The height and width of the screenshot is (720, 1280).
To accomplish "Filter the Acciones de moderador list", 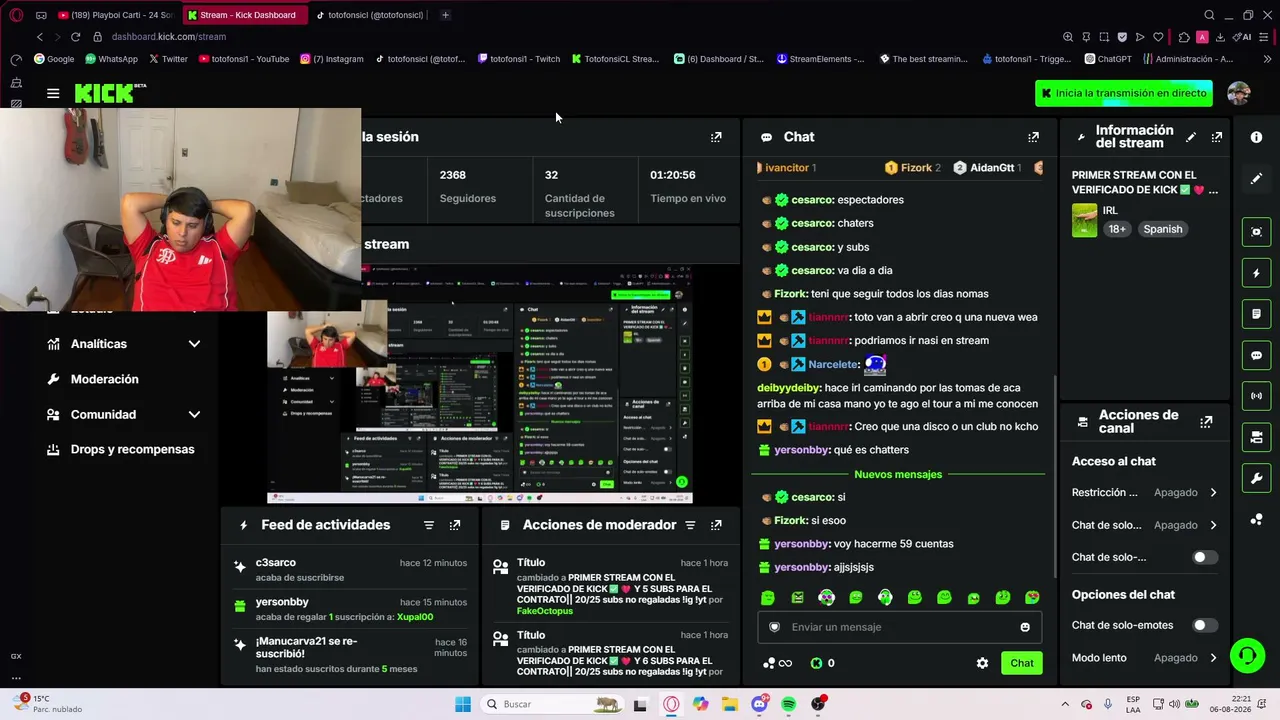I will (x=690, y=525).
